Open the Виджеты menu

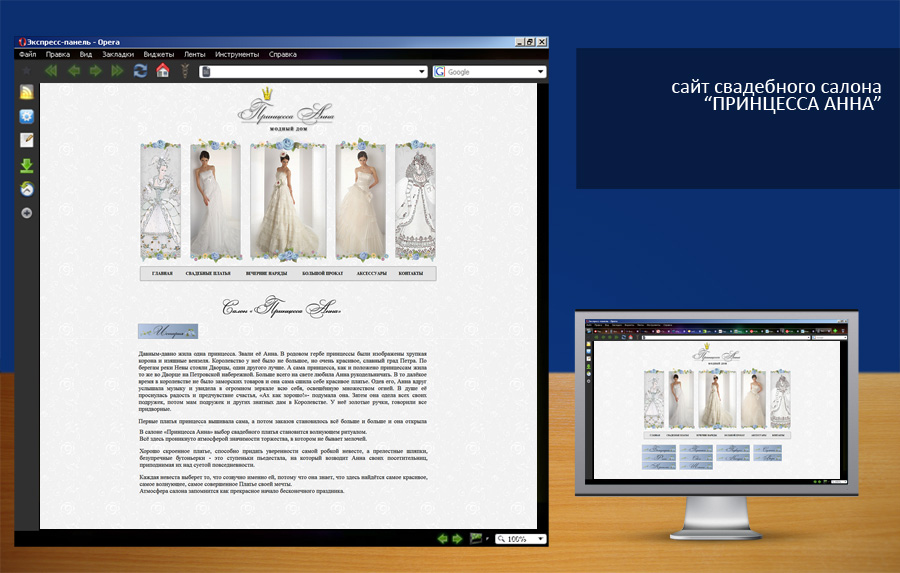click(159, 55)
